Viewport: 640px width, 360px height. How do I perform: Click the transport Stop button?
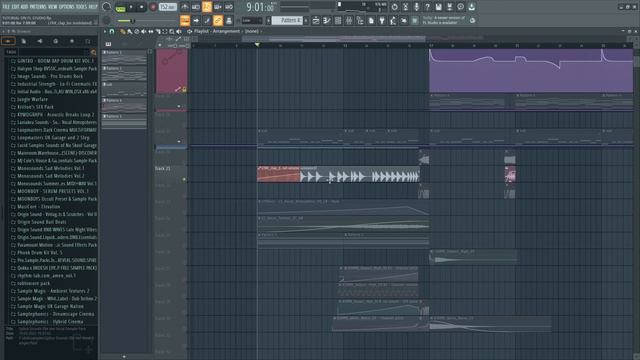(142, 7)
